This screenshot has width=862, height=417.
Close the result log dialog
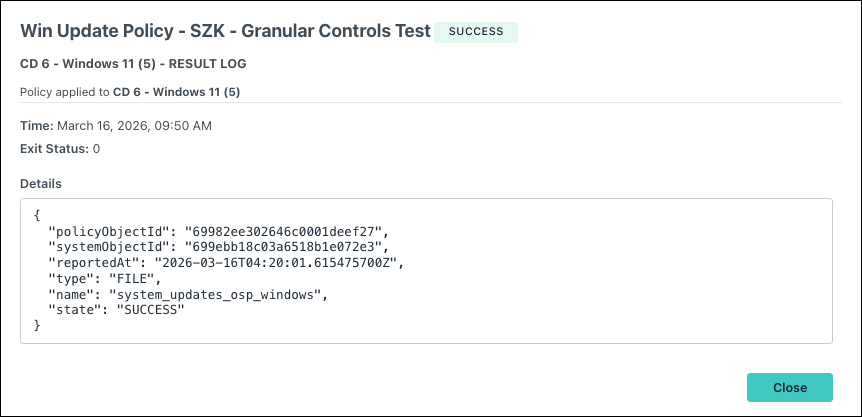[x=789, y=387]
